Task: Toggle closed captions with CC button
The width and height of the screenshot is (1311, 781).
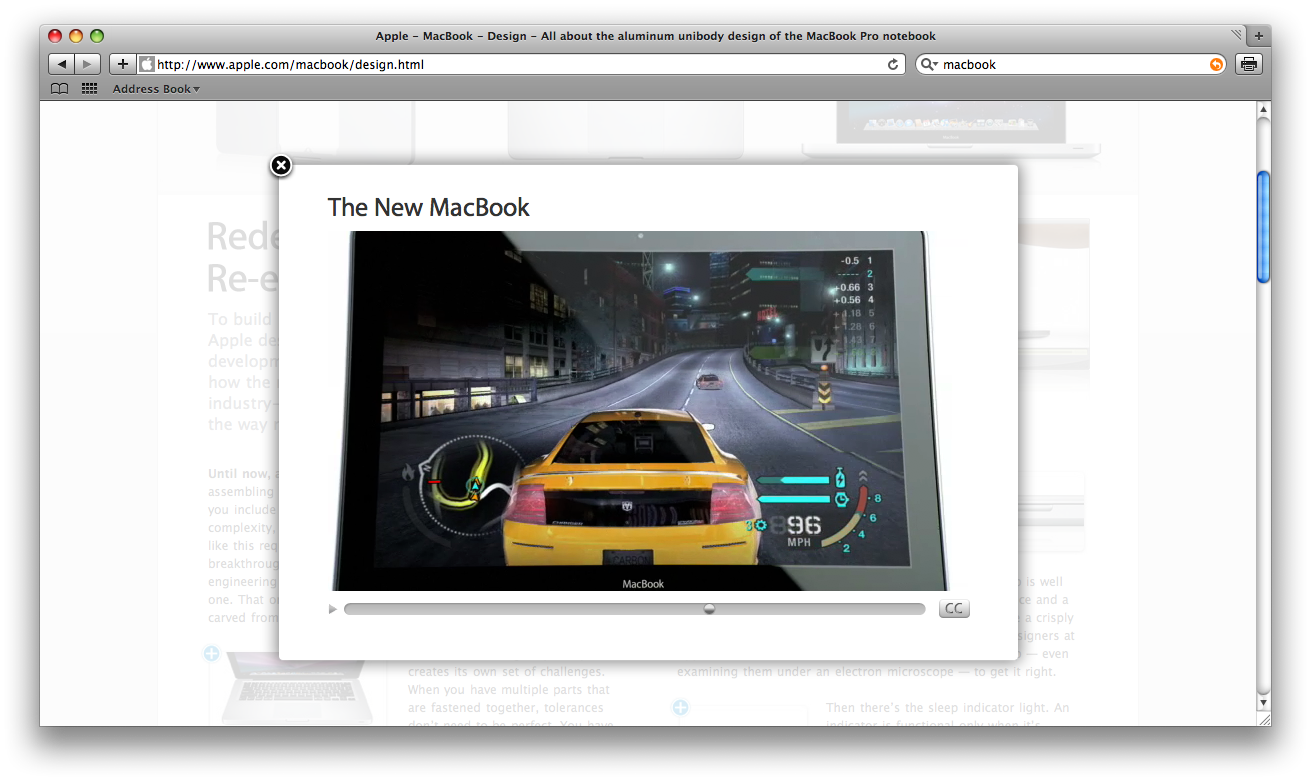Action: pyautogui.click(x=954, y=608)
